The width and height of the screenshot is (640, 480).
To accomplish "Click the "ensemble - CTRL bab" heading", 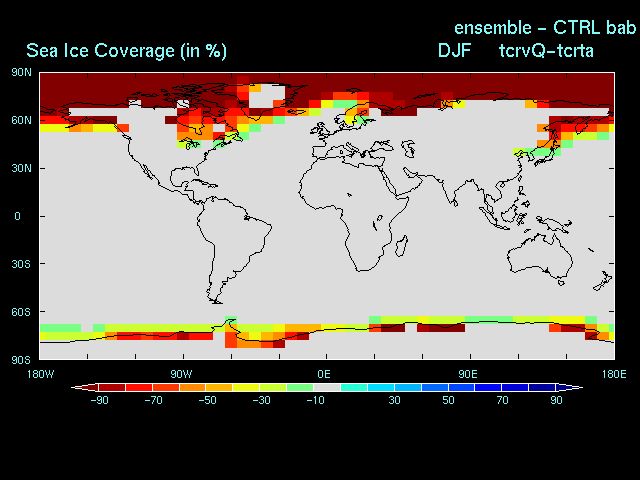I will [x=545, y=27].
